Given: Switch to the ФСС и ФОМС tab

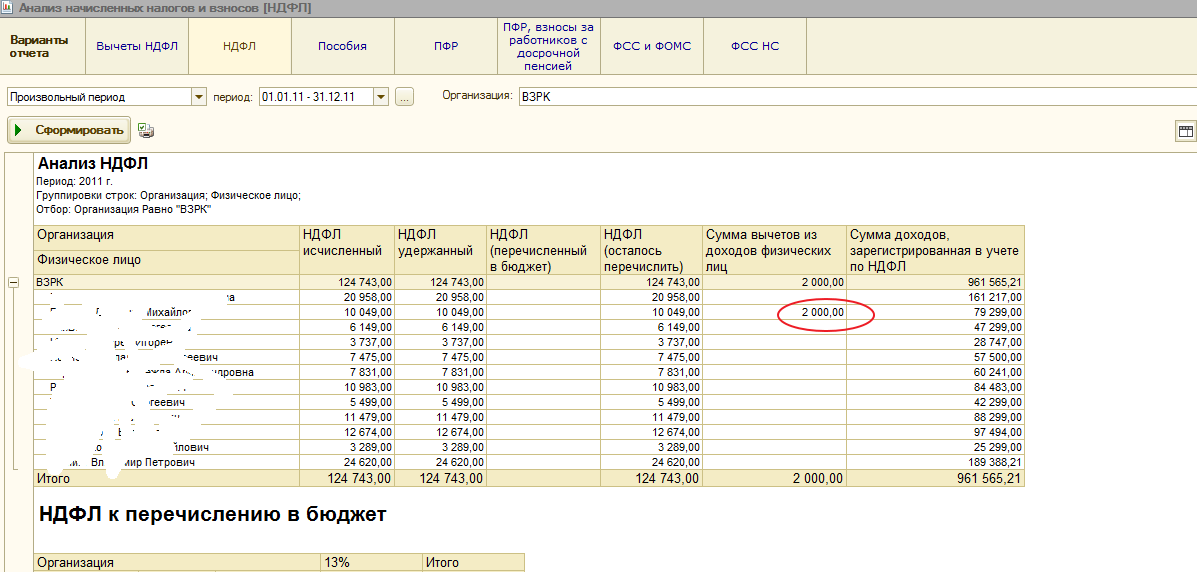Looking at the screenshot, I should tap(651, 46).
